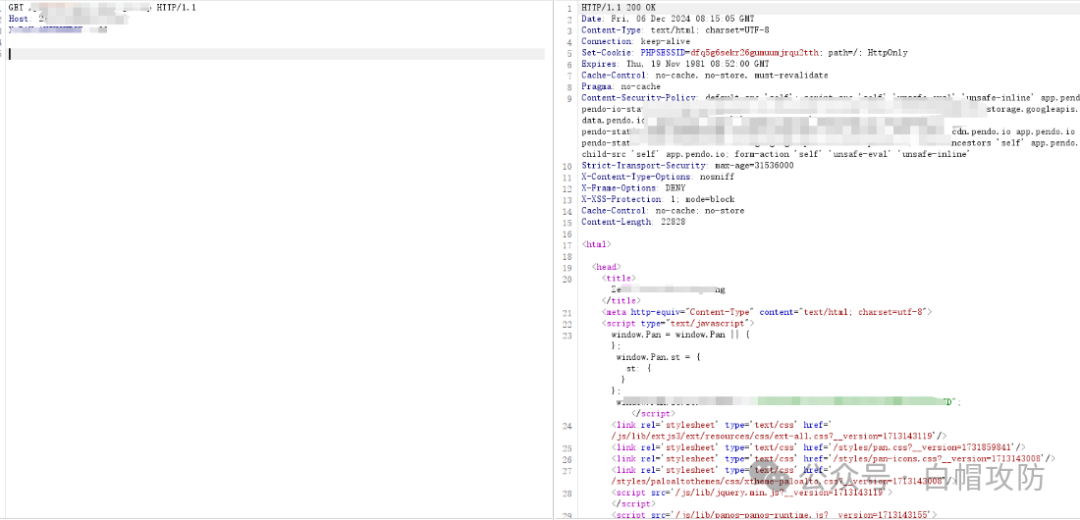Click response line number 9
Screen dimensions: 1080x520
(570, 98)
